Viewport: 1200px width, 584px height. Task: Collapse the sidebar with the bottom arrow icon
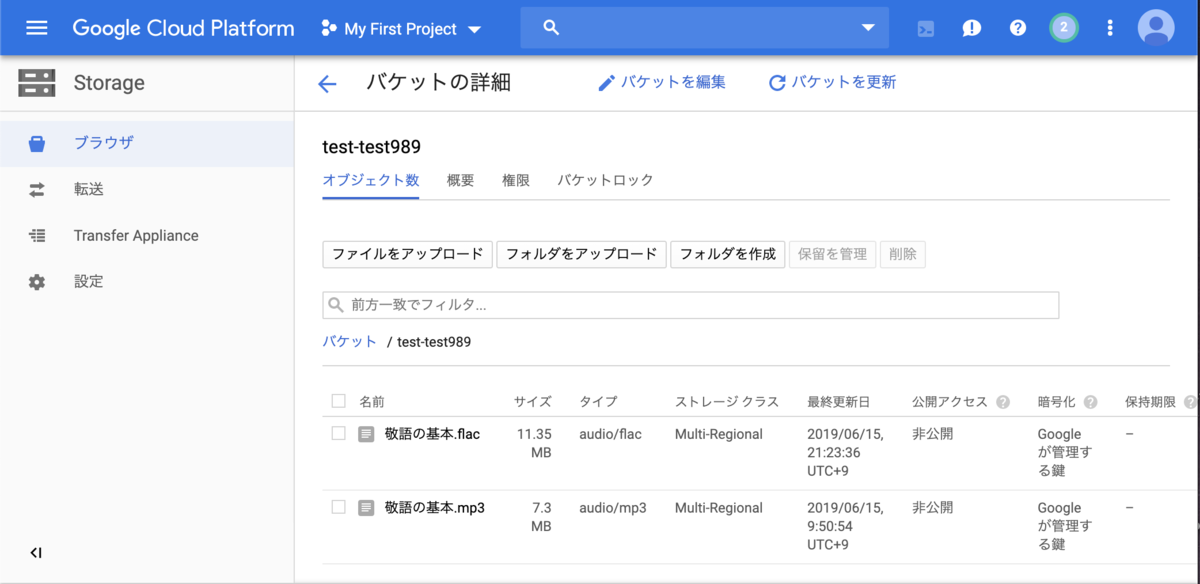tap(36, 553)
